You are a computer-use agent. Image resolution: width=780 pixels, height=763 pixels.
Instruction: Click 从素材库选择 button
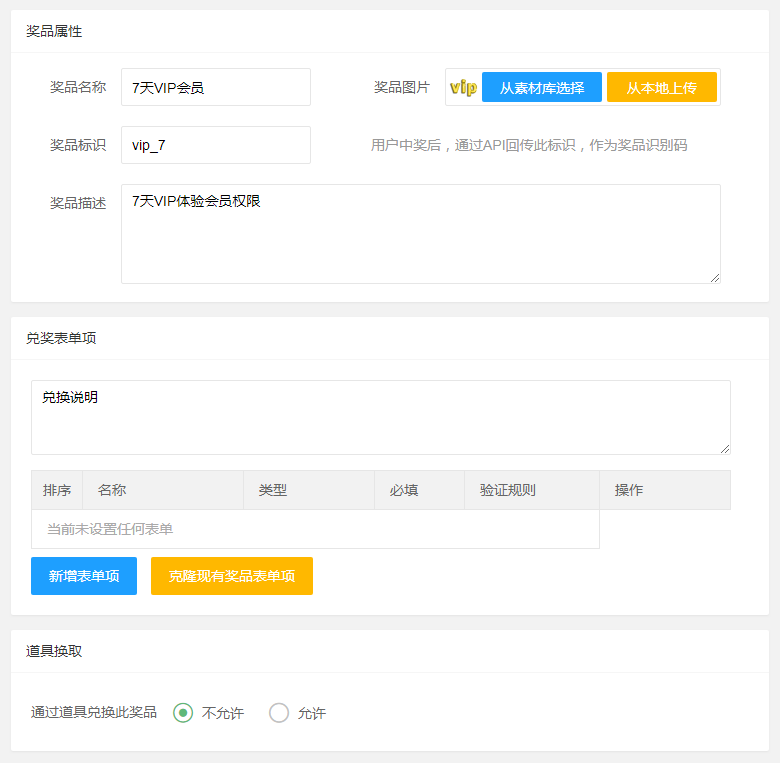click(x=542, y=87)
